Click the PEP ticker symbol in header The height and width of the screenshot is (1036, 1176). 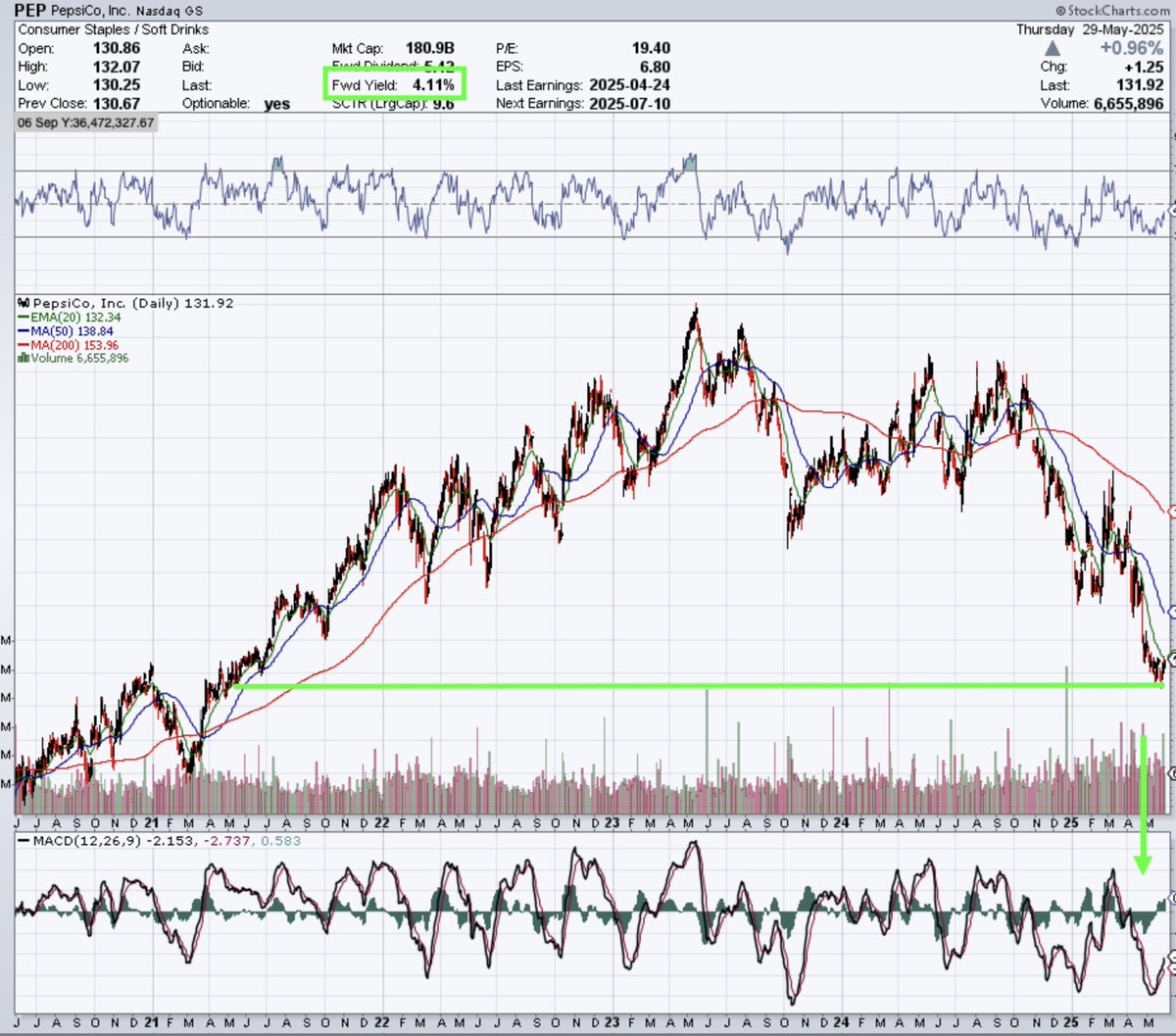pyautogui.click(x=30, y=11)
